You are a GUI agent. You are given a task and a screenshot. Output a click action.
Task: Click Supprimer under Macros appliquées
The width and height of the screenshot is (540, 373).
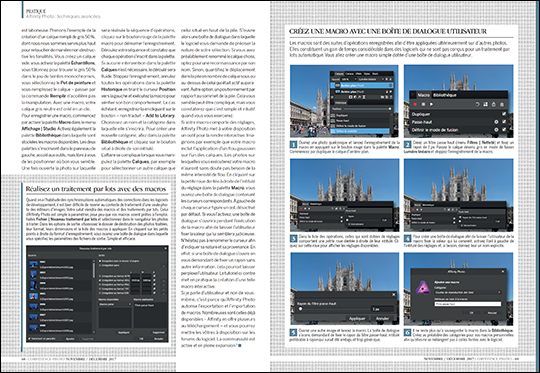click(159, 332)
